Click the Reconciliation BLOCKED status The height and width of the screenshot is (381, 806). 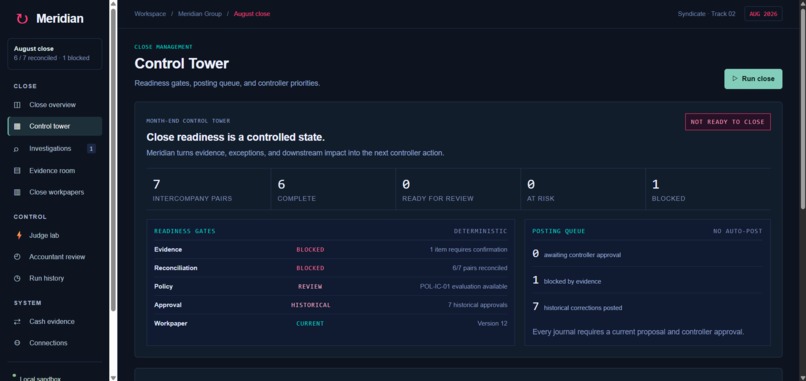click(310, 268)
